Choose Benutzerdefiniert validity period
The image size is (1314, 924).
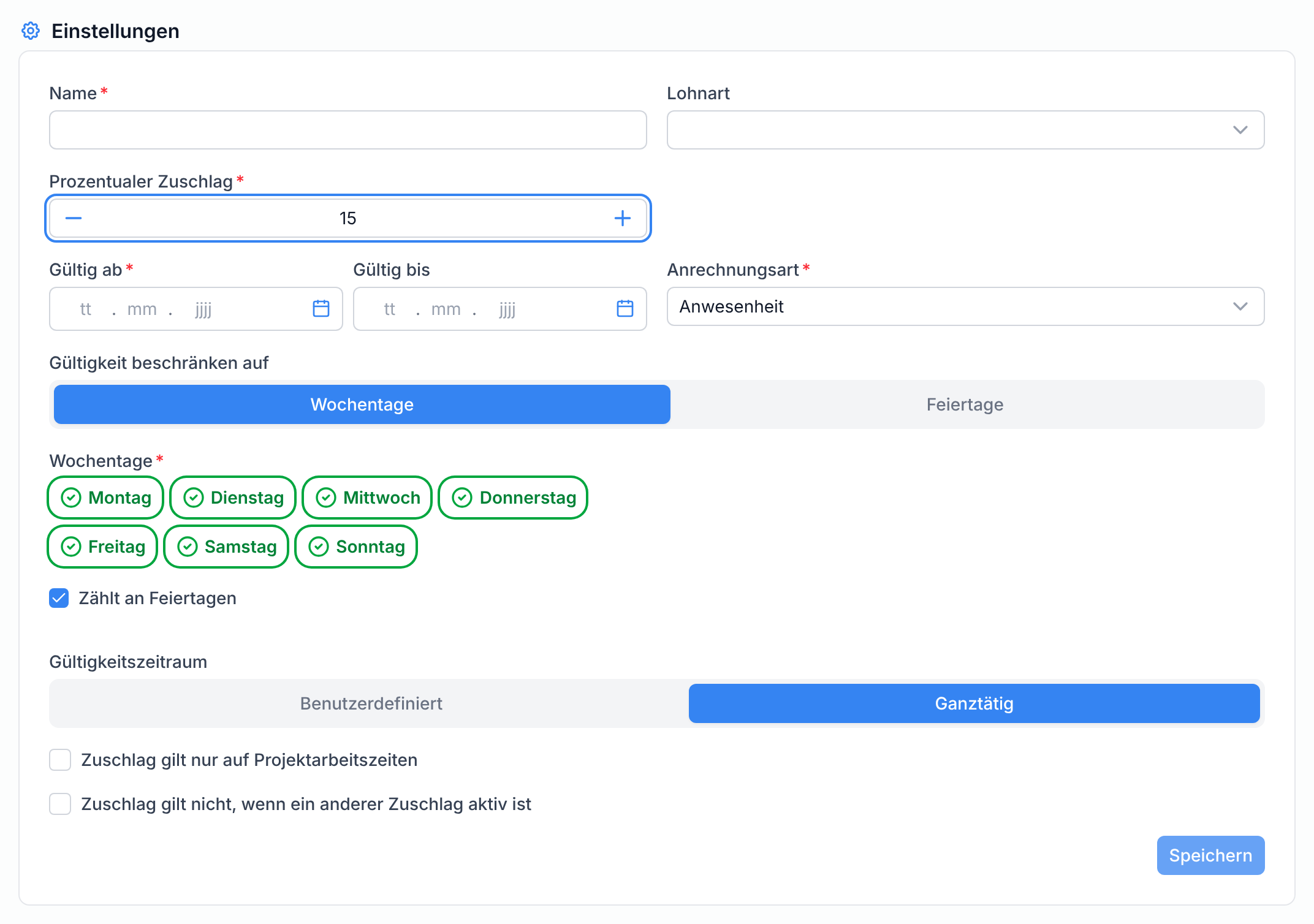click(371, 703)
